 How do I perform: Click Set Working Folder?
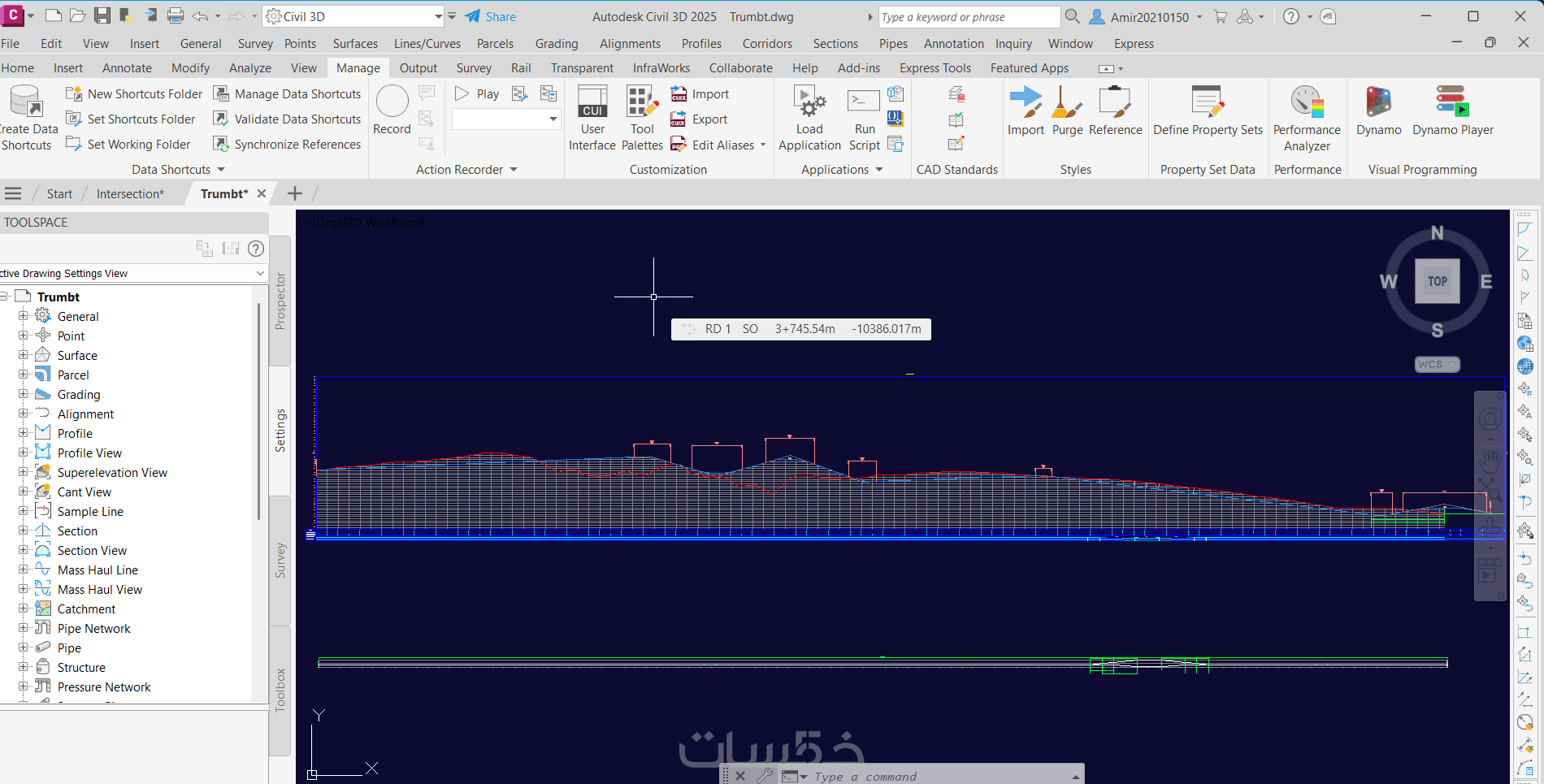pyautogui.click(x=128, y=145)
